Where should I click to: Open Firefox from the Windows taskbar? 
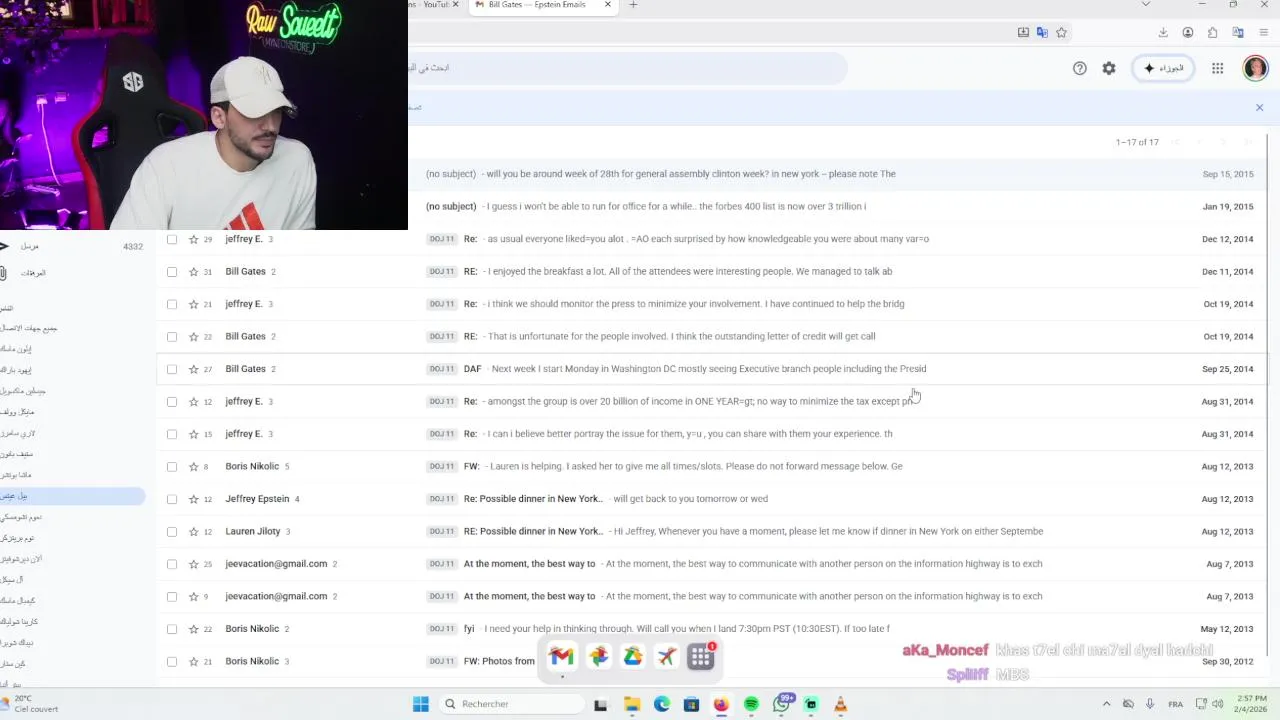(721, 704)
